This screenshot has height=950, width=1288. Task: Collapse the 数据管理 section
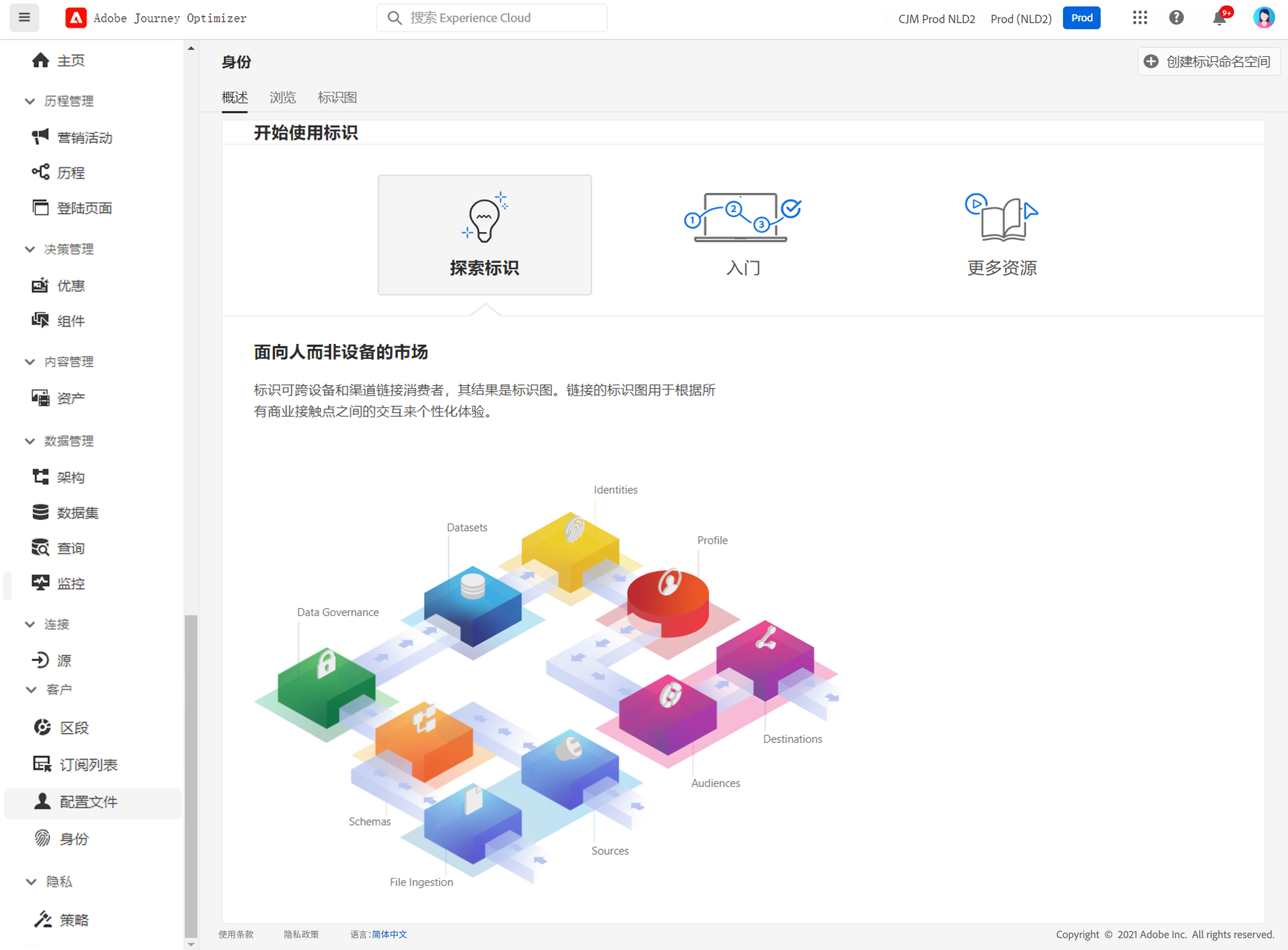(30, 441)
